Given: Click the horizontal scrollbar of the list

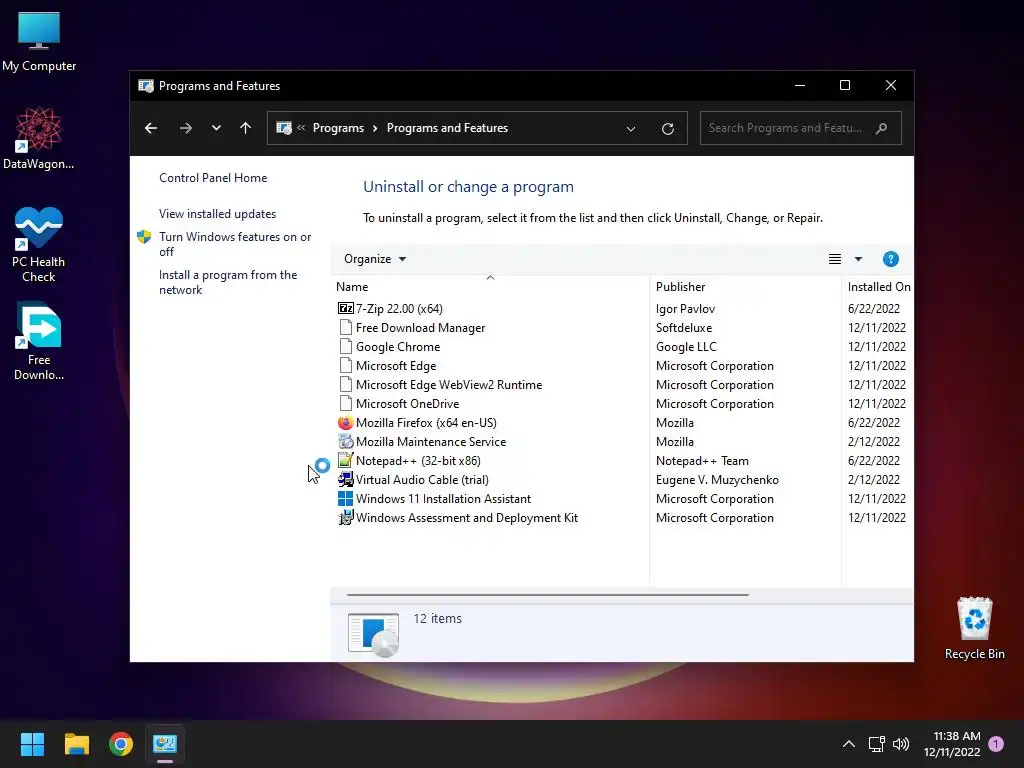Looking at the screenshot, I should pyautogui.click(x=547, y=595).
